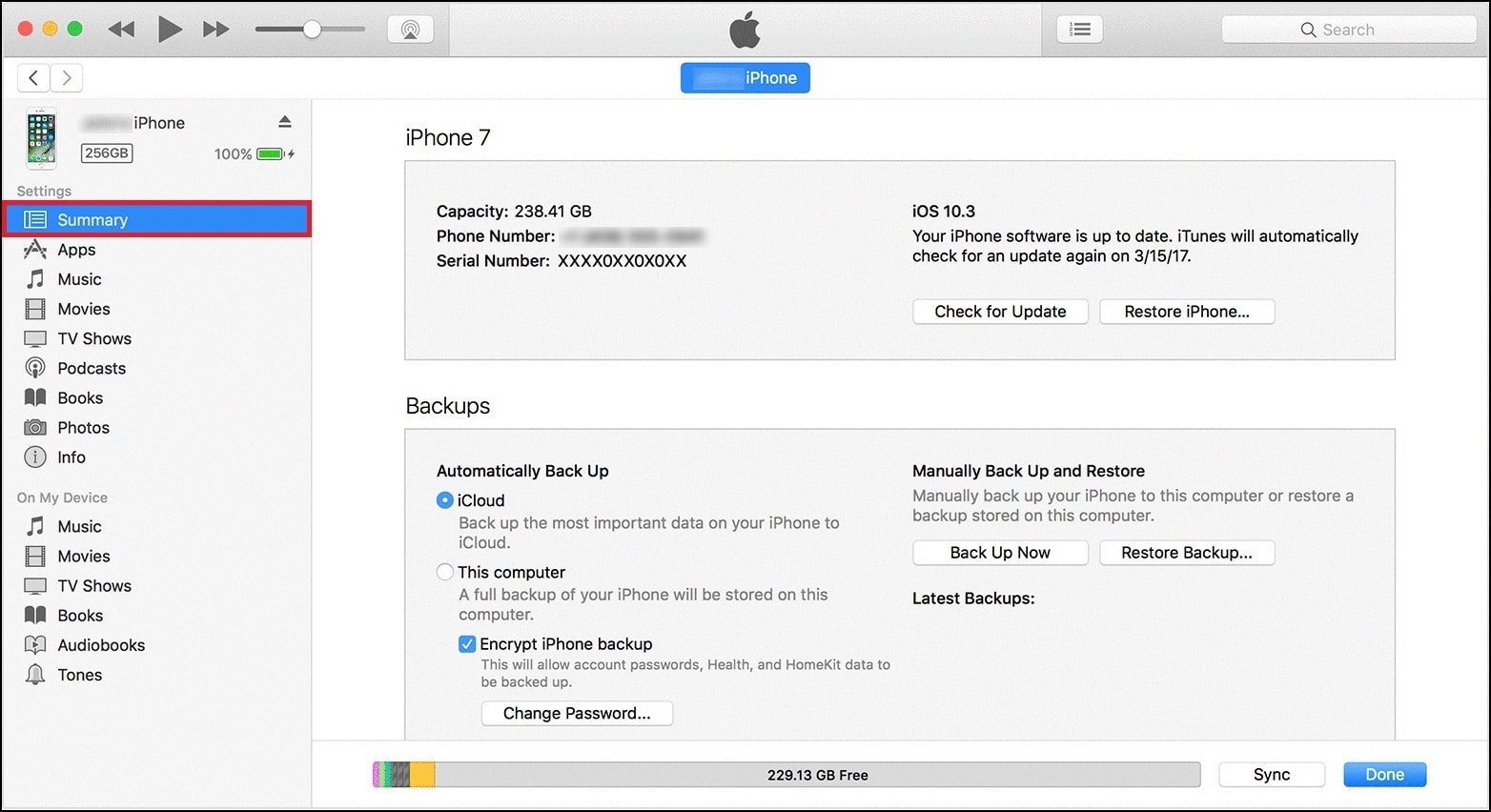Open Photos in the Settings sidebar
This screenshot has width=1491, height=812.
coord(83,428)
